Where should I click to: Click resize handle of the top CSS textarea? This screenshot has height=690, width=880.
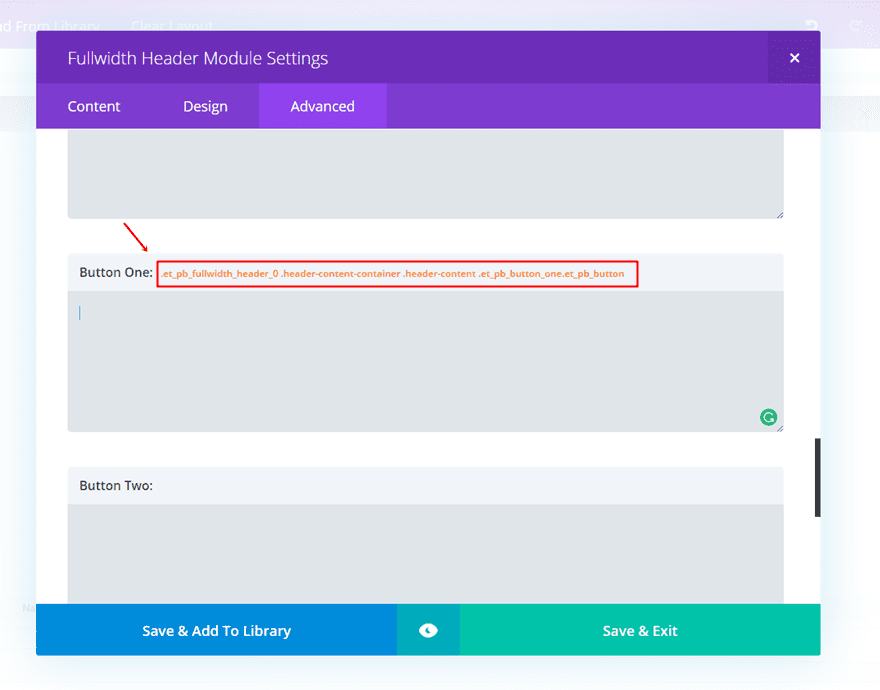(780, 215)
